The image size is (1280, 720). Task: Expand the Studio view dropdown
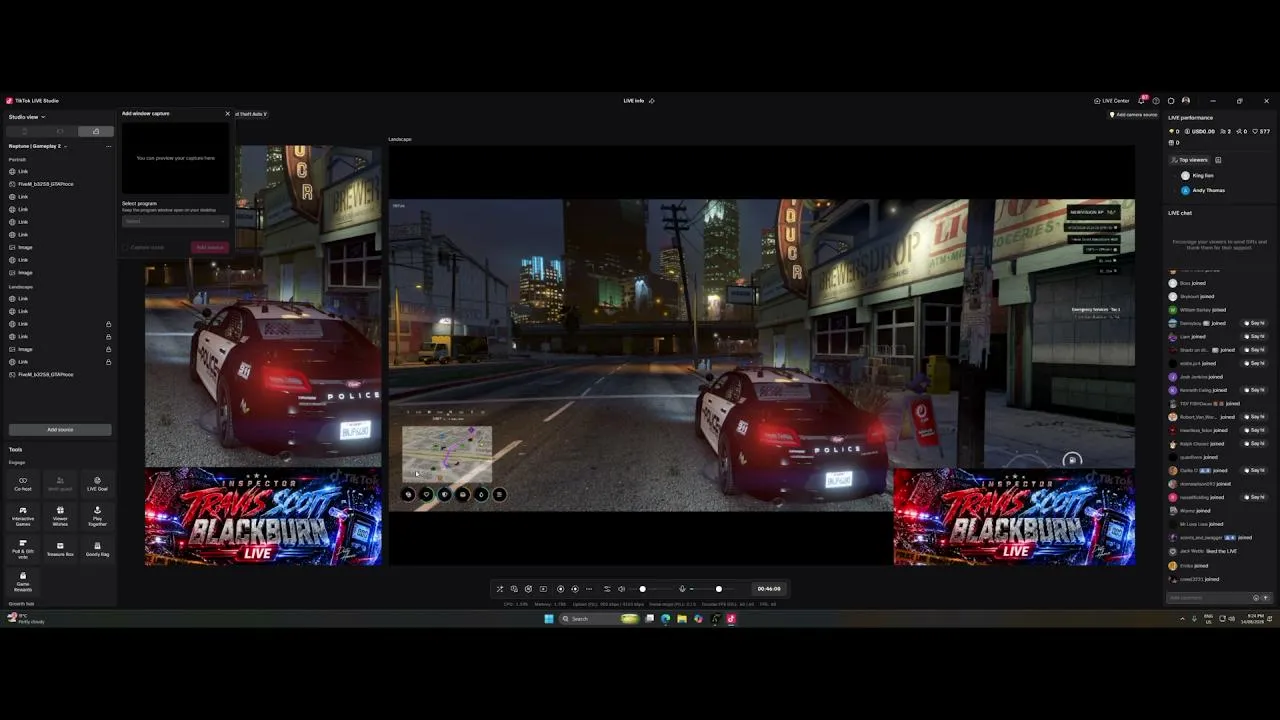27,117
